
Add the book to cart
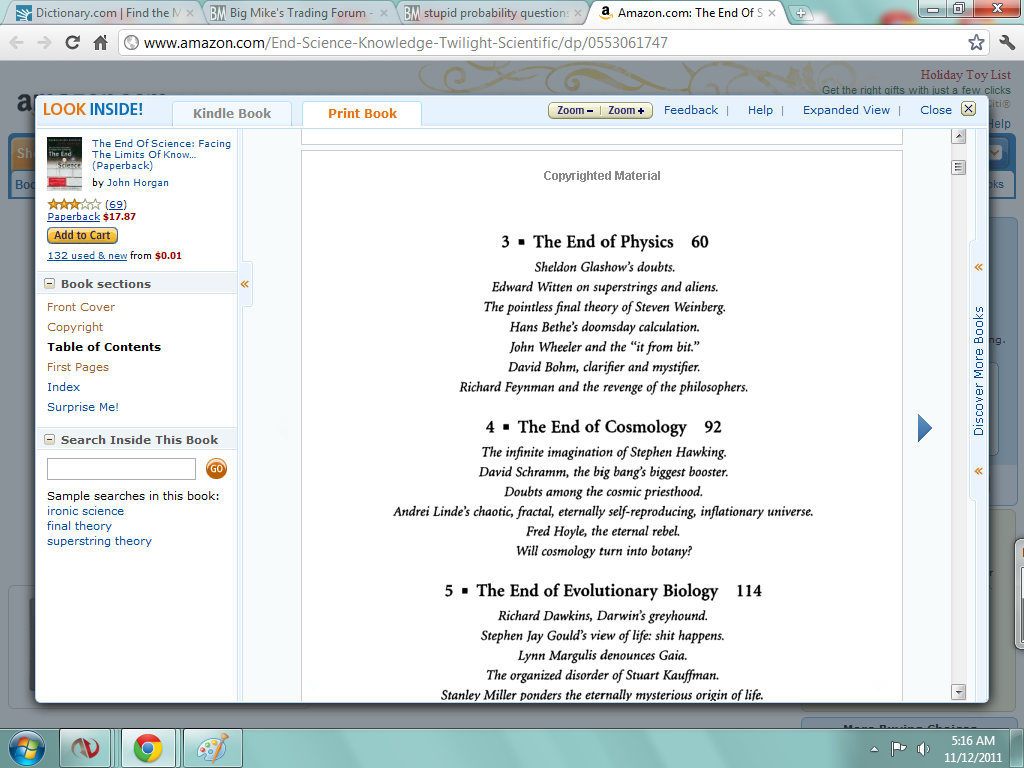coord(82,235)
